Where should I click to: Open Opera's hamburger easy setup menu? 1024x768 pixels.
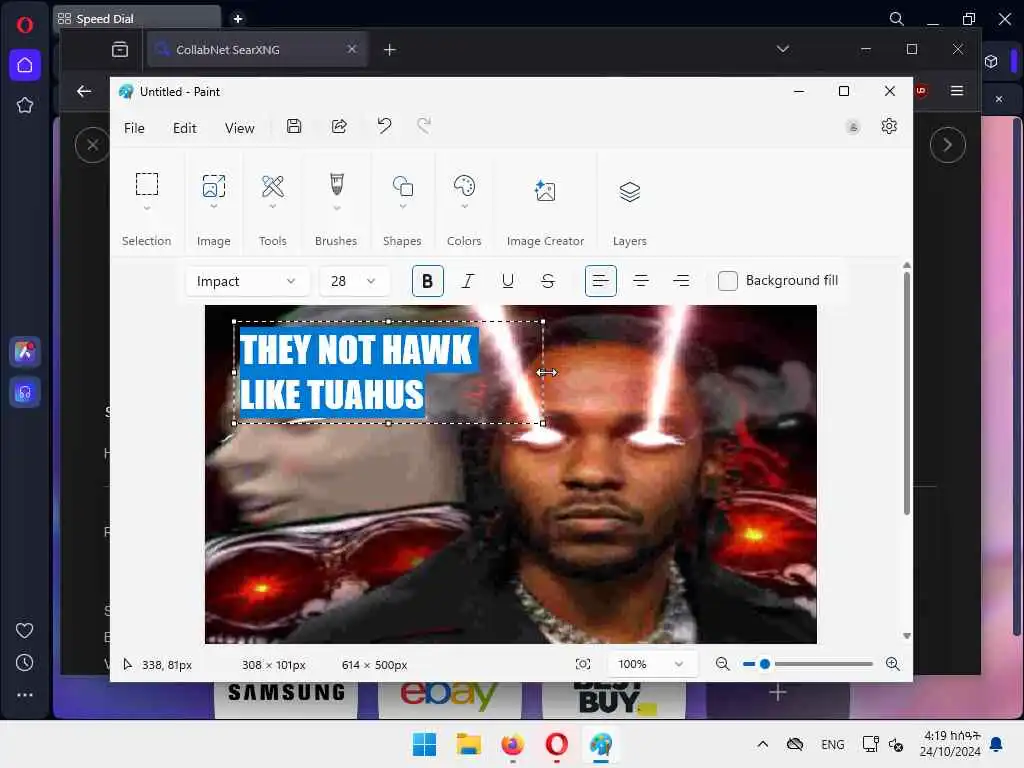957,91
